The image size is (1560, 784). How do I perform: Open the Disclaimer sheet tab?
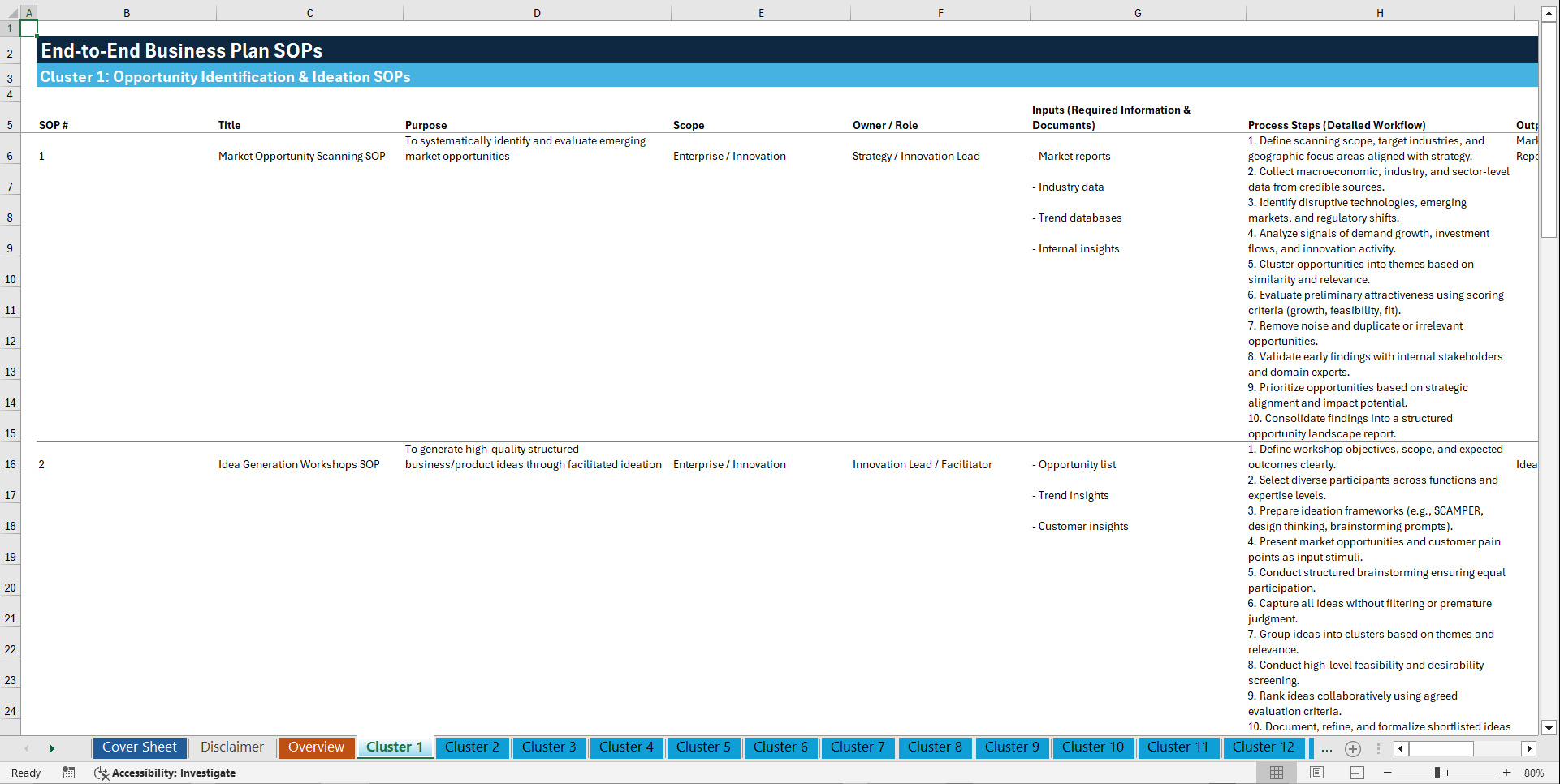tap(232, 747)
